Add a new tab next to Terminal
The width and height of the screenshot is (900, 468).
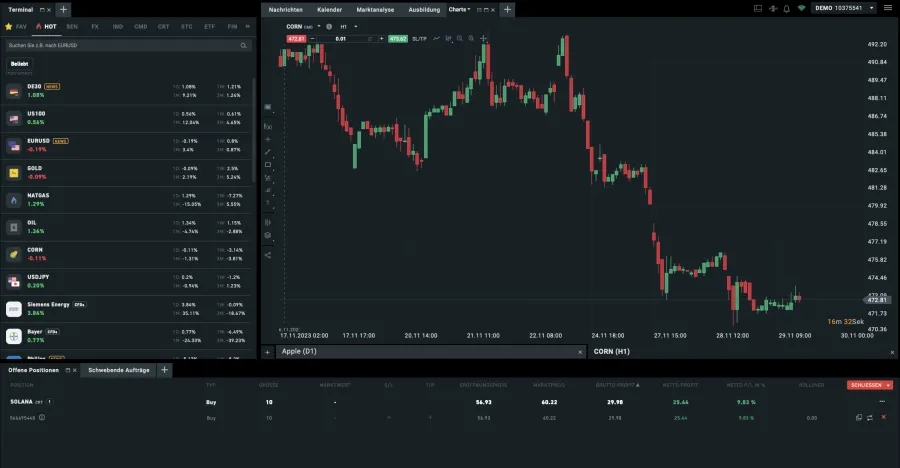coord(63,9)
